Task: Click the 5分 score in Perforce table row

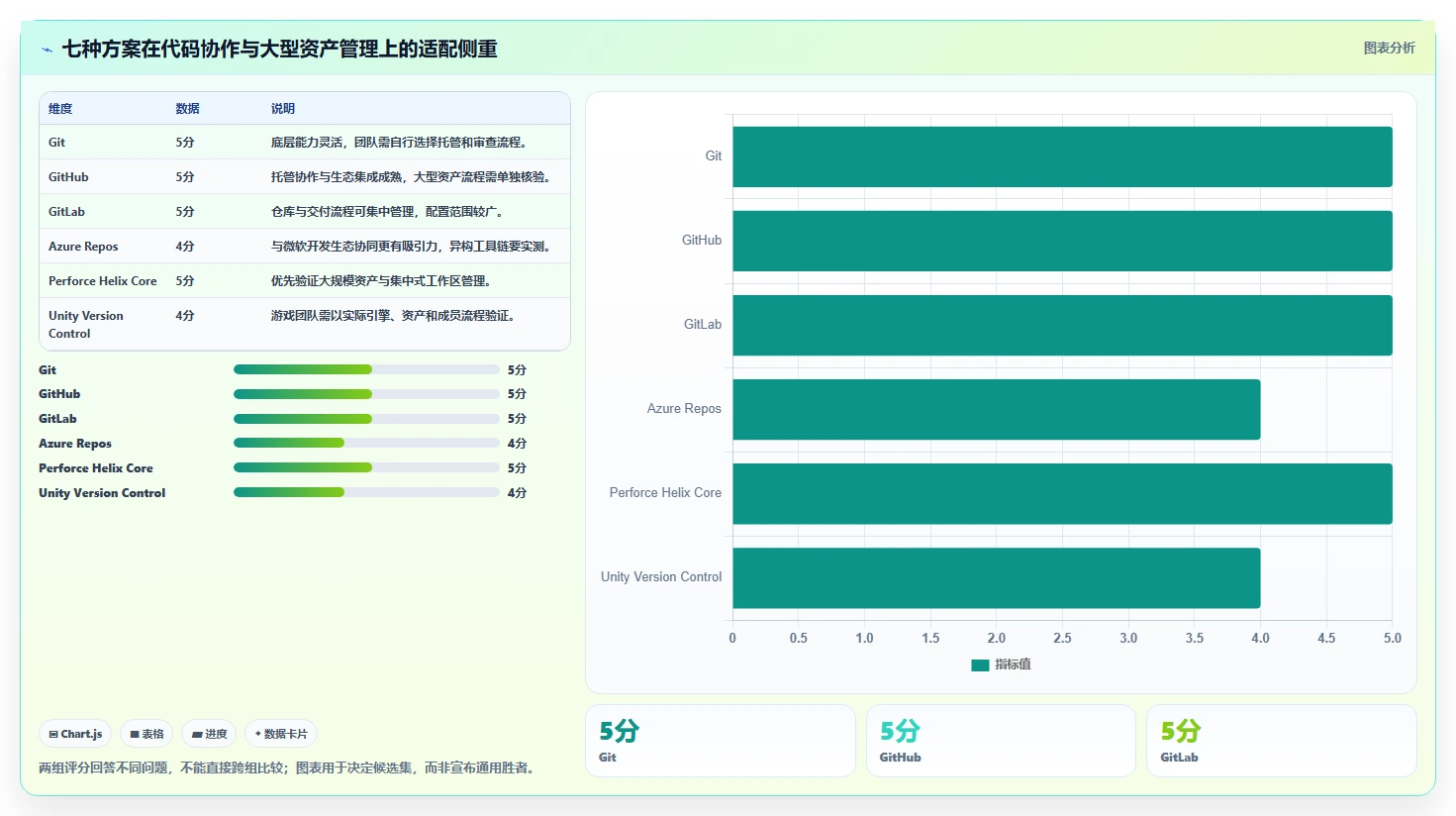Action: [x=185, y=281]
